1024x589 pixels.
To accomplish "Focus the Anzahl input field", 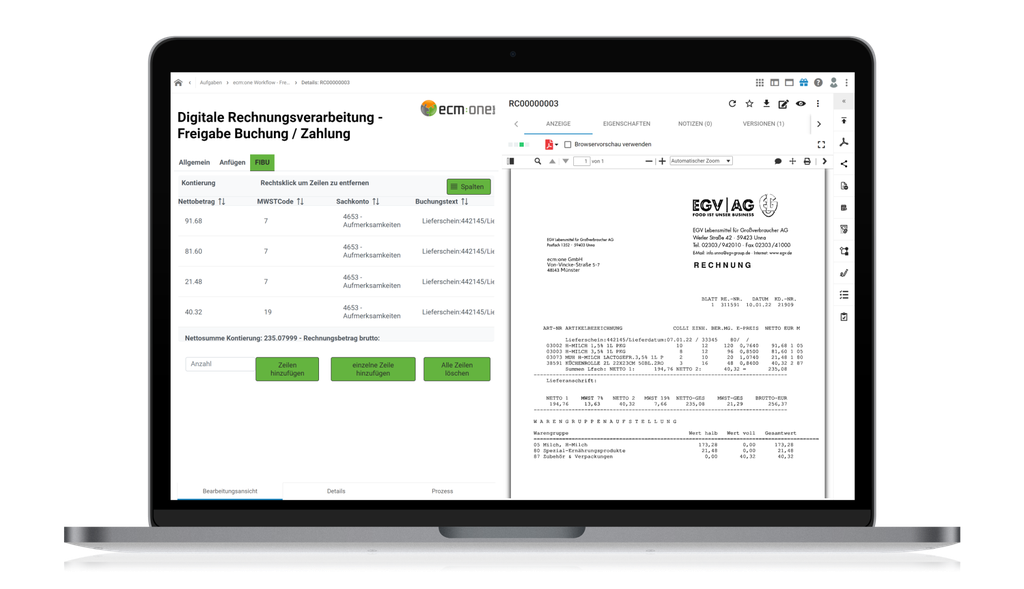I will (219, 364).
